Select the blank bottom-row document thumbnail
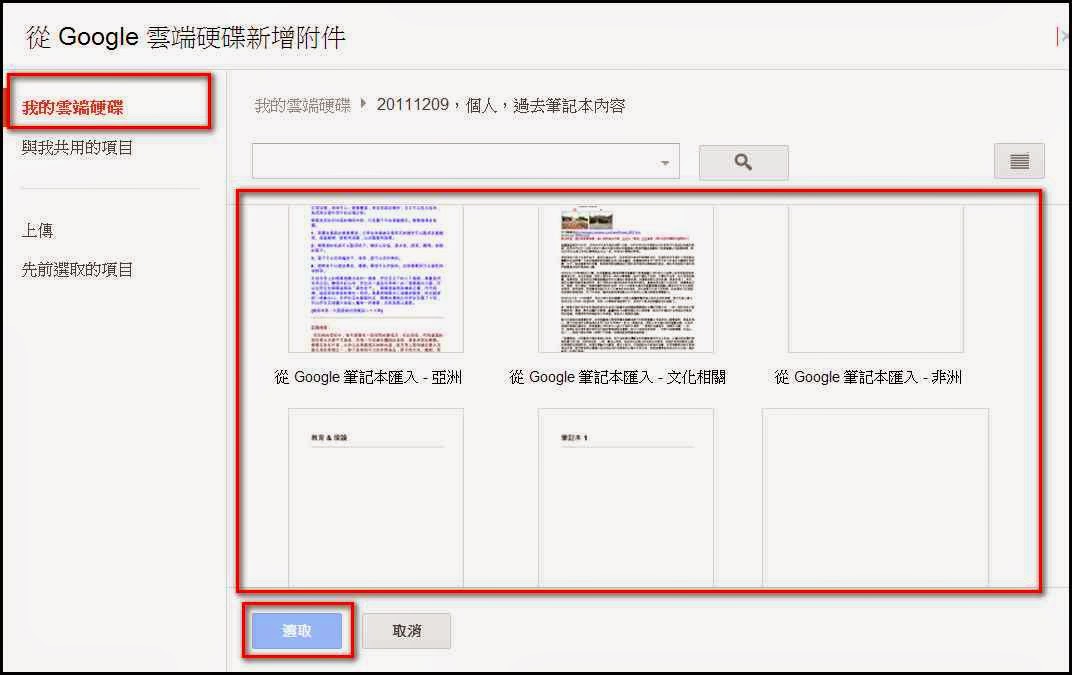Viewport: 1072px width, 675px height. [x=876, y=497]
